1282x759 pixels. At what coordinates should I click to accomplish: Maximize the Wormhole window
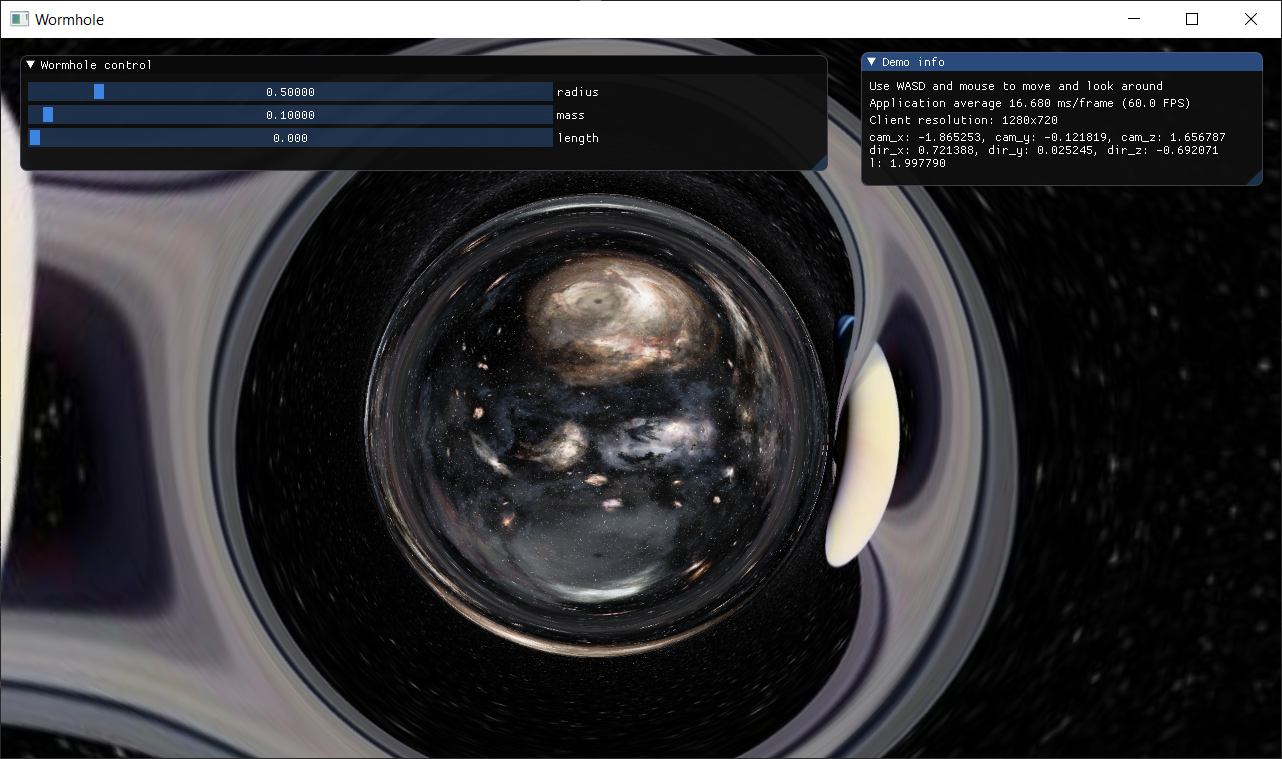click(1192, 19)
